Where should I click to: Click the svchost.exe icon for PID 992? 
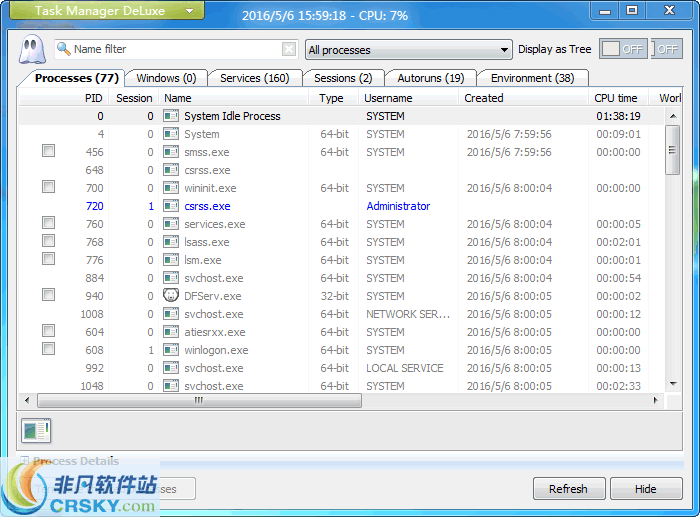tap(171, 368)
